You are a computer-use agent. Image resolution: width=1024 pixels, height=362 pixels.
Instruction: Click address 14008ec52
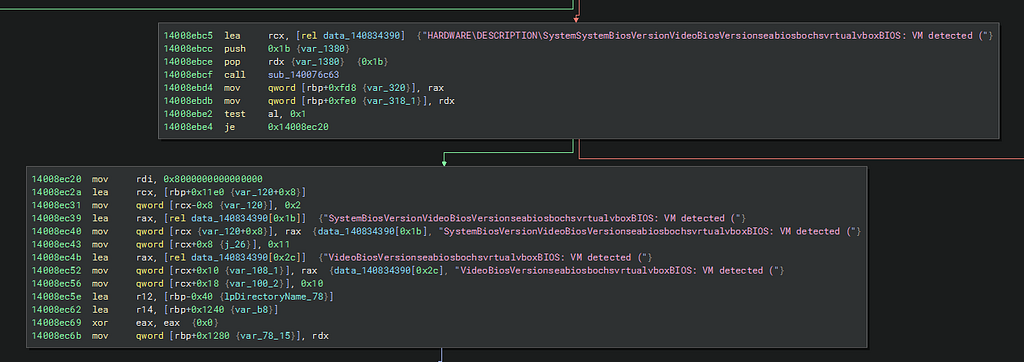pos(58,270)
